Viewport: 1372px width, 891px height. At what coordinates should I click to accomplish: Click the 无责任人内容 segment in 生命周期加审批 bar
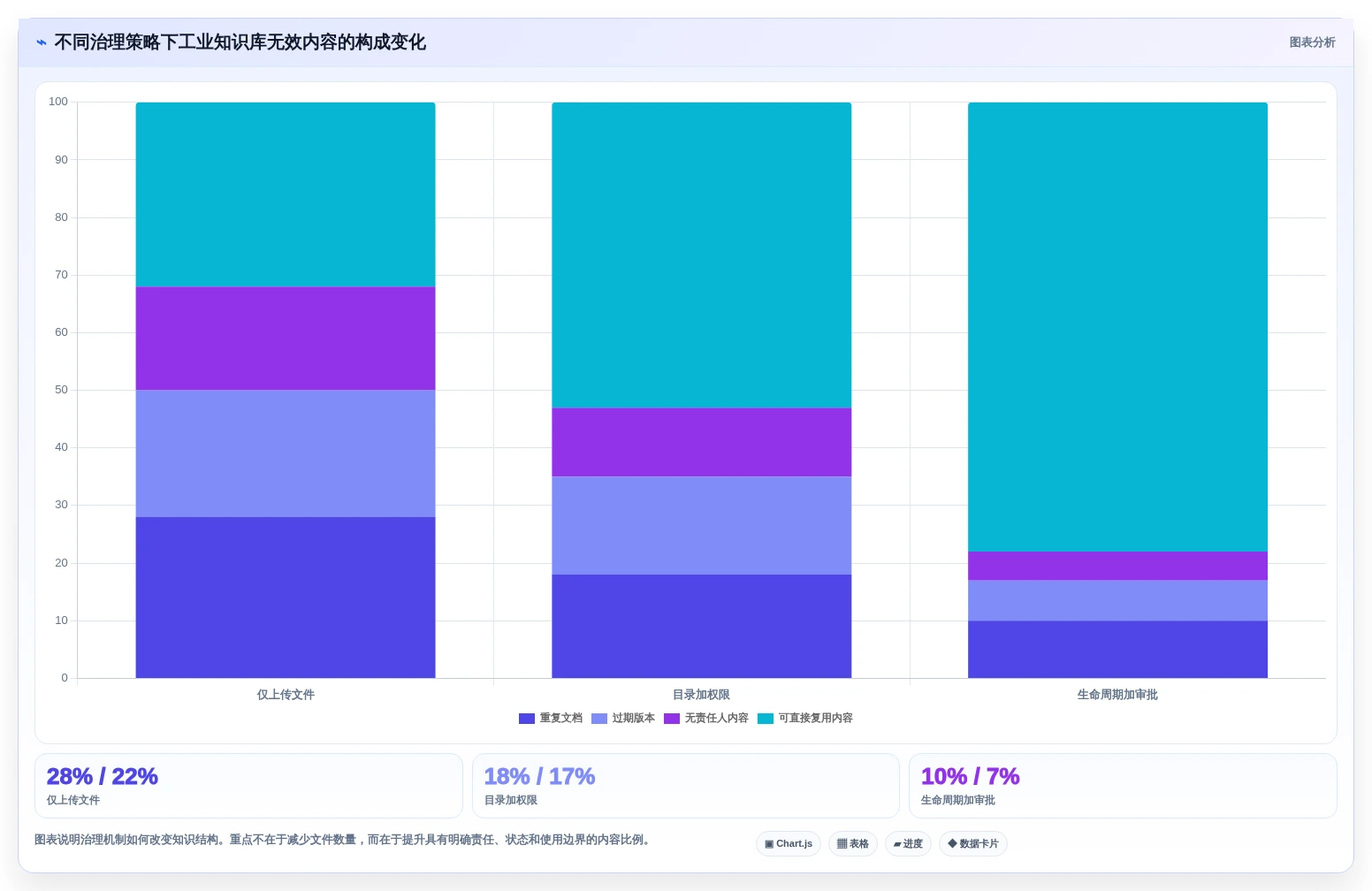1117,566
